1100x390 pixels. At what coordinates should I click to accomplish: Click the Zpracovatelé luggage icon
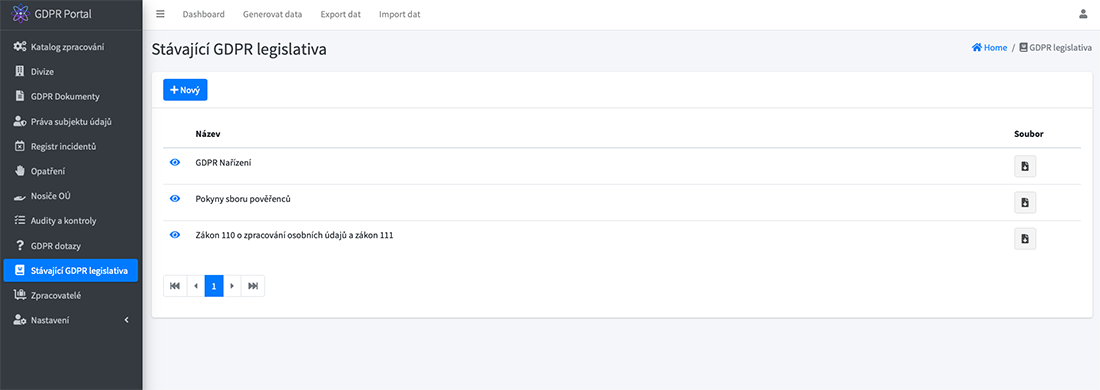(x=20, y=295)
